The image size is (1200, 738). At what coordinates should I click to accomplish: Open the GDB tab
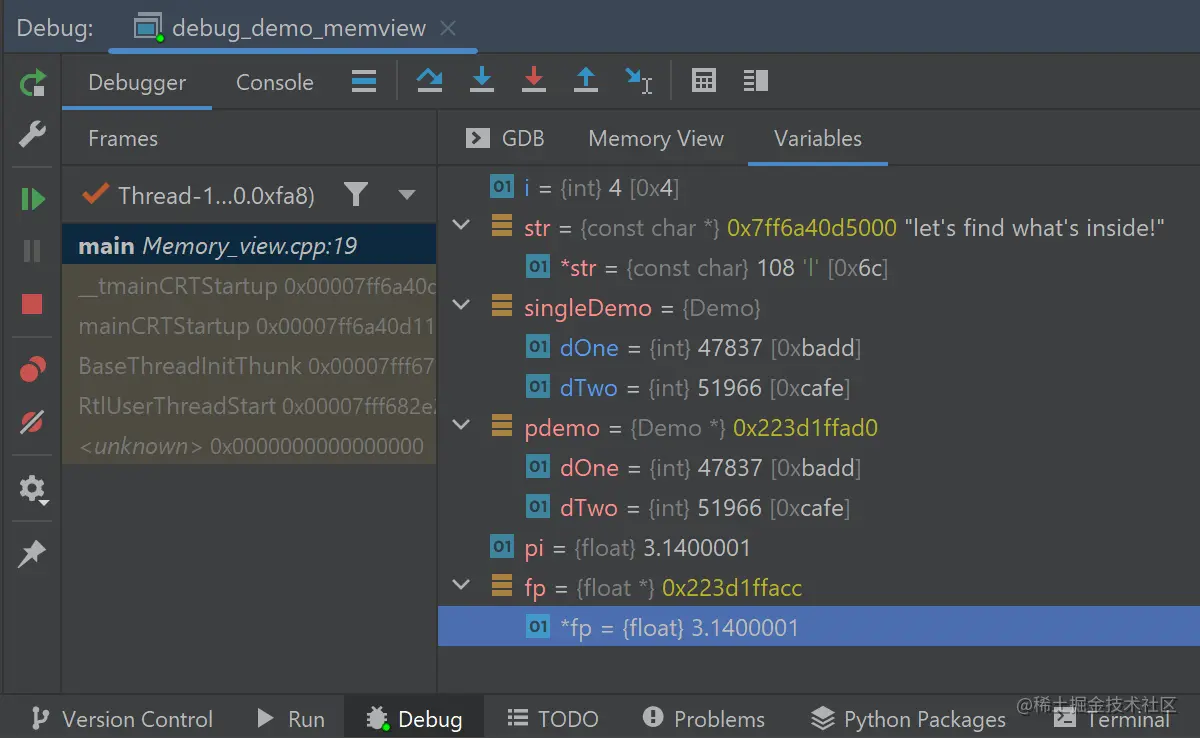click(x=506, y=139)
